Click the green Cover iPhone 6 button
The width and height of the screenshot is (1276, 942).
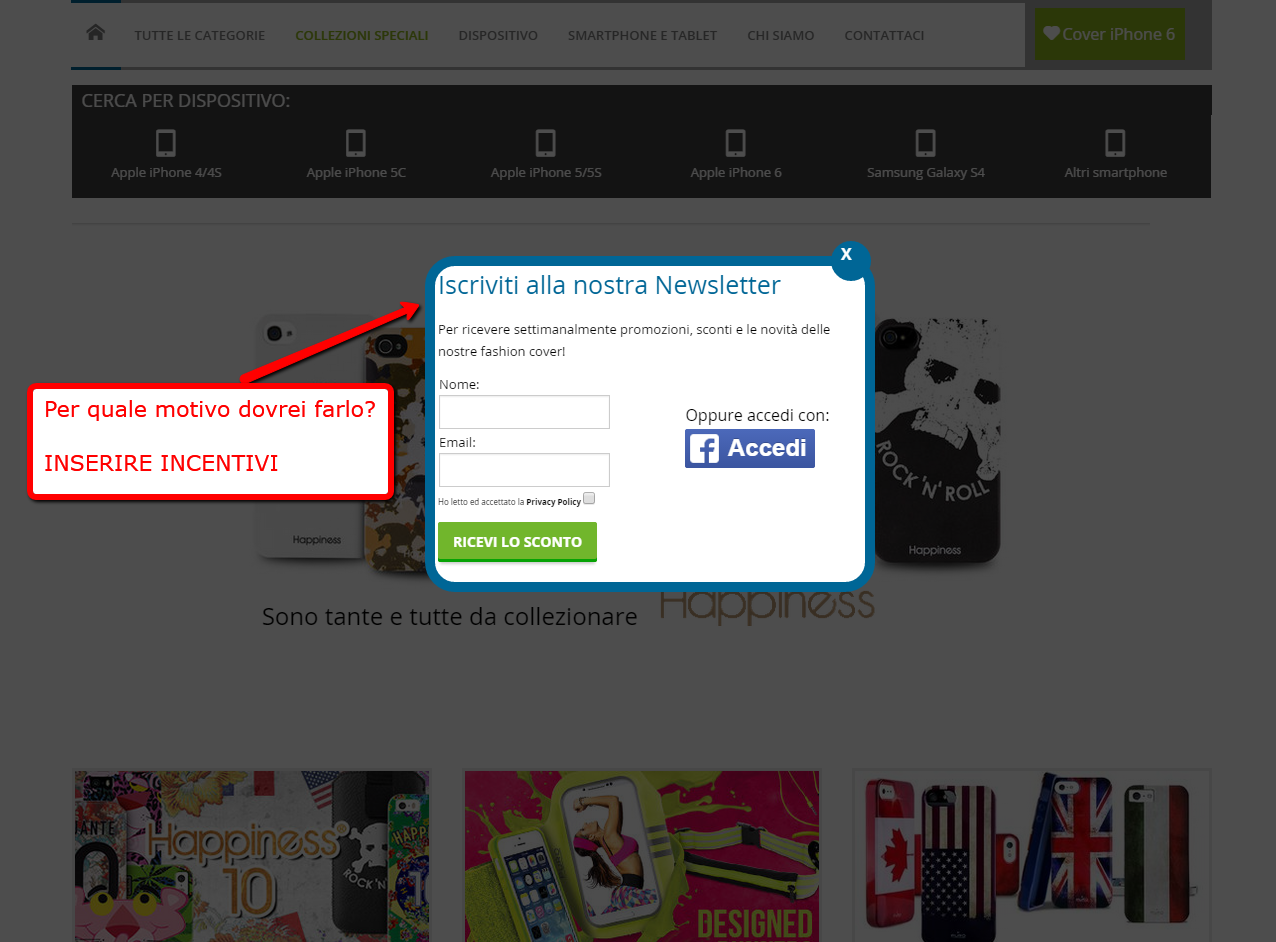[x=1109, y=34]
